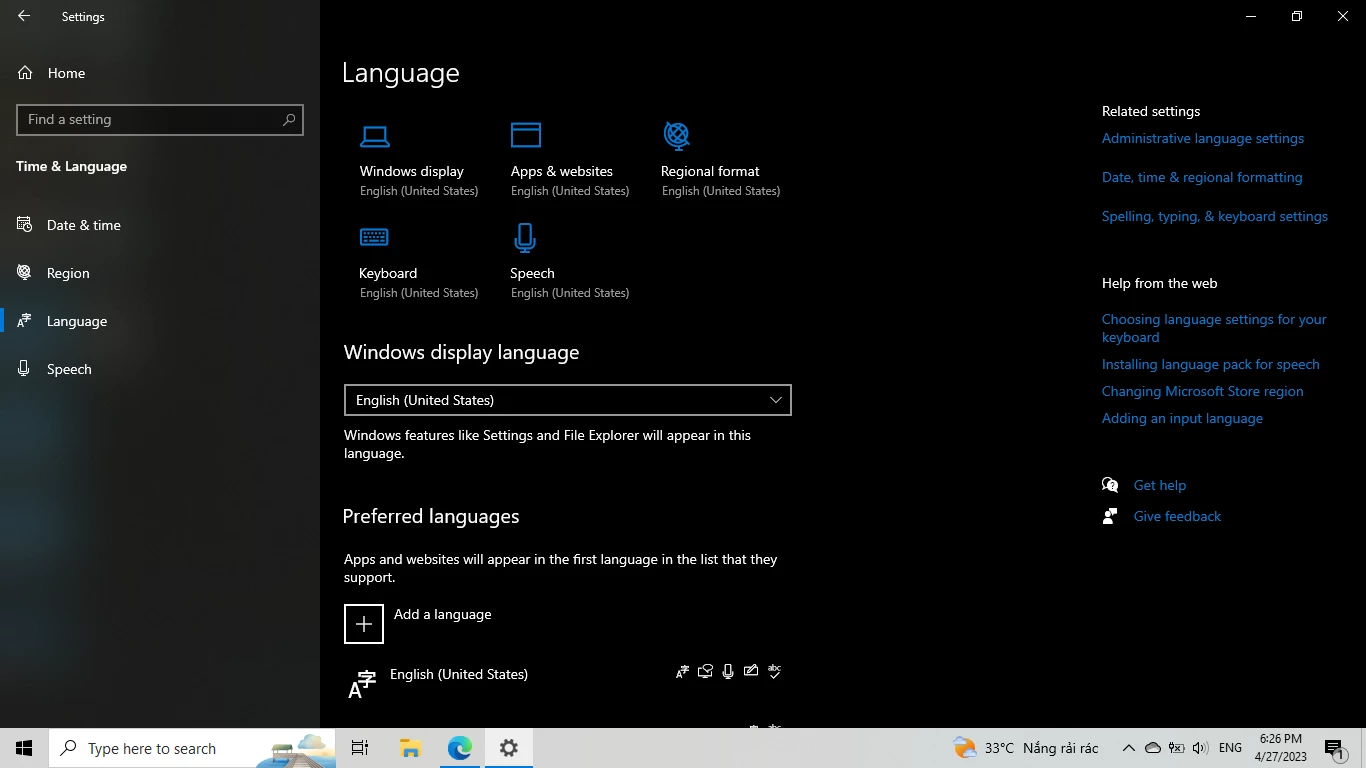Open Choosing language settings for your keyboard
1366x768 pixels.
click(1214, 328)
